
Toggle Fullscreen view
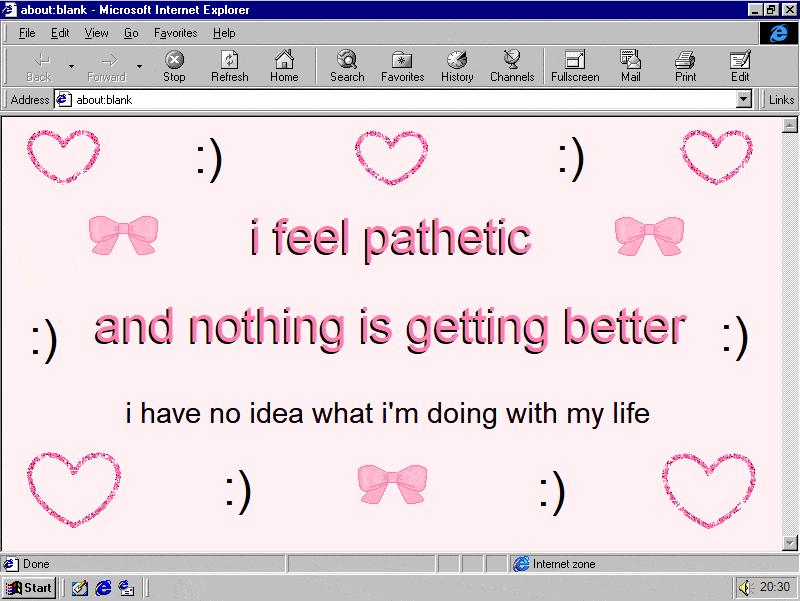[575, 66]
